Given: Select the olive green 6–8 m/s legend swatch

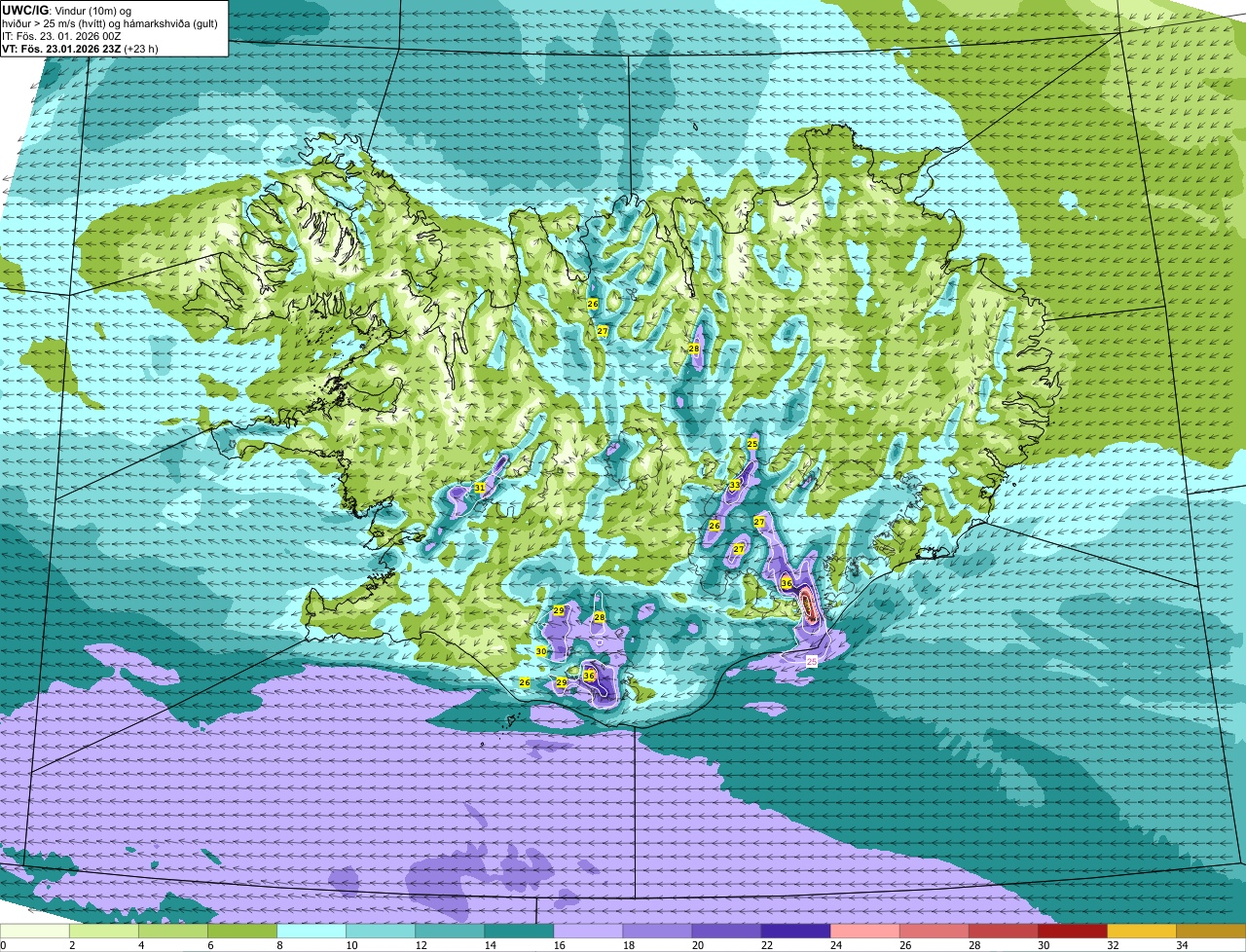Looking at the screenshot, I should click(242, 931).
